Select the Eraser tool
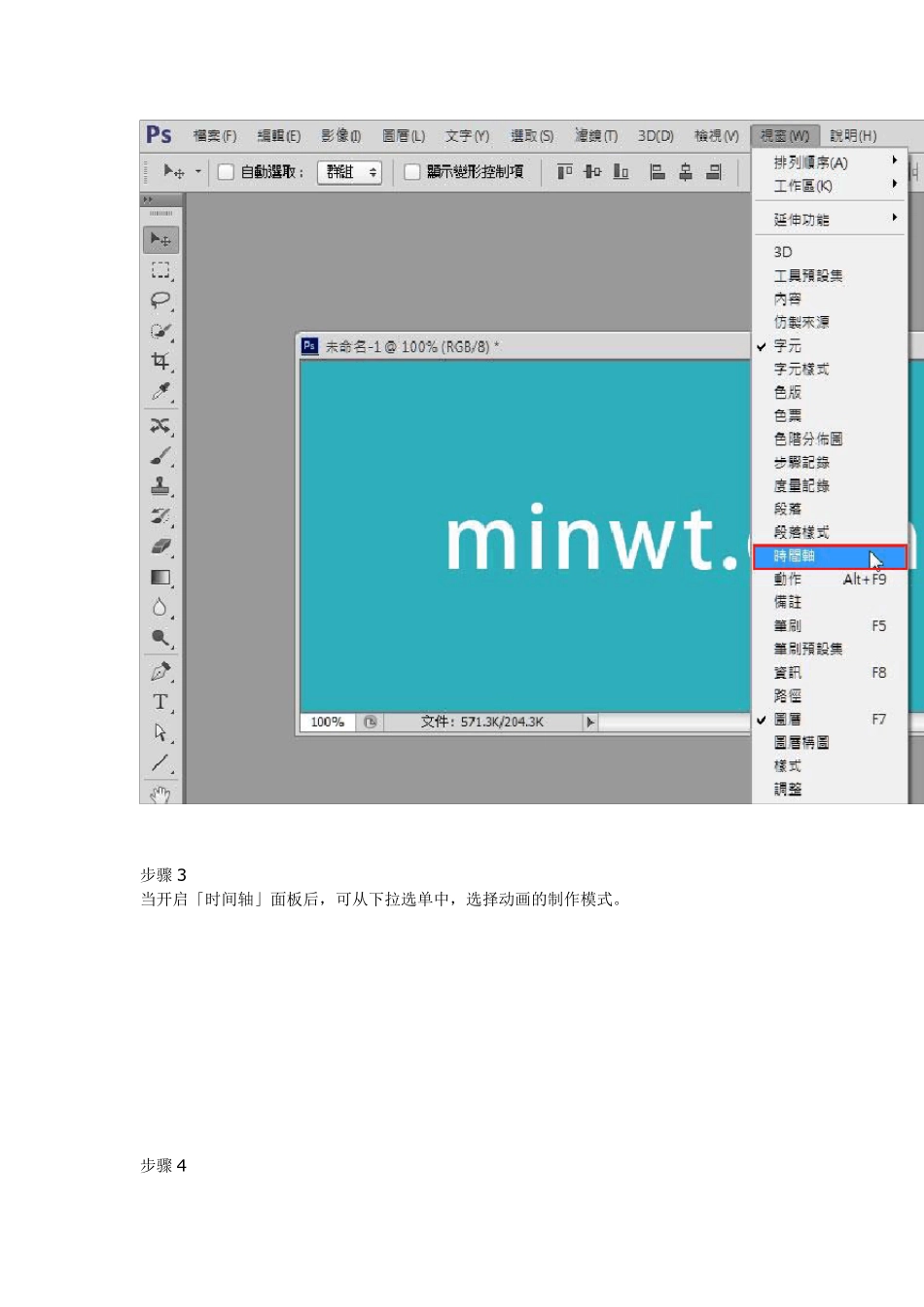 point(160,547)
